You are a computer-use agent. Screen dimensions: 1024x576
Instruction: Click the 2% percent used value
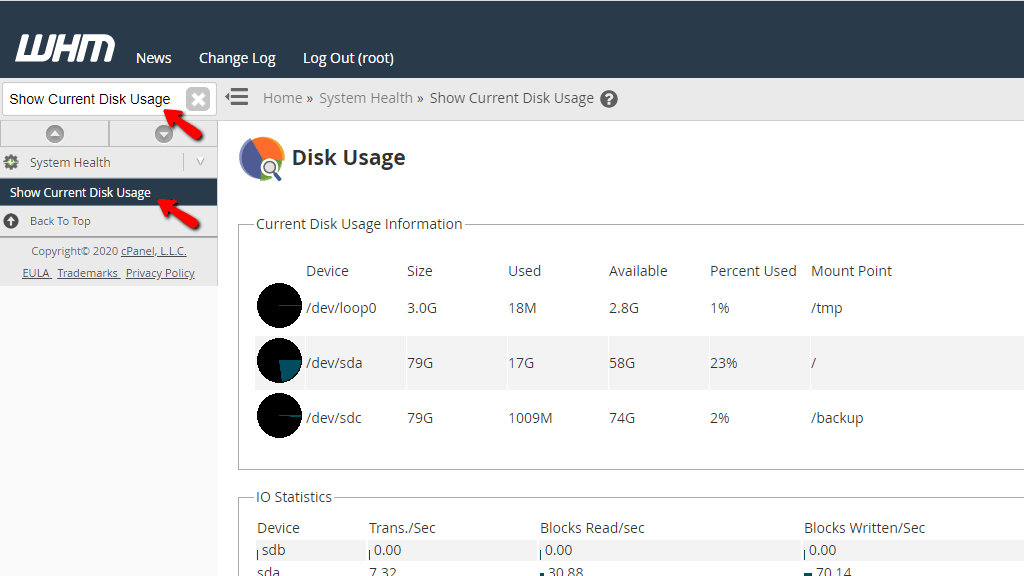point(720,417)
